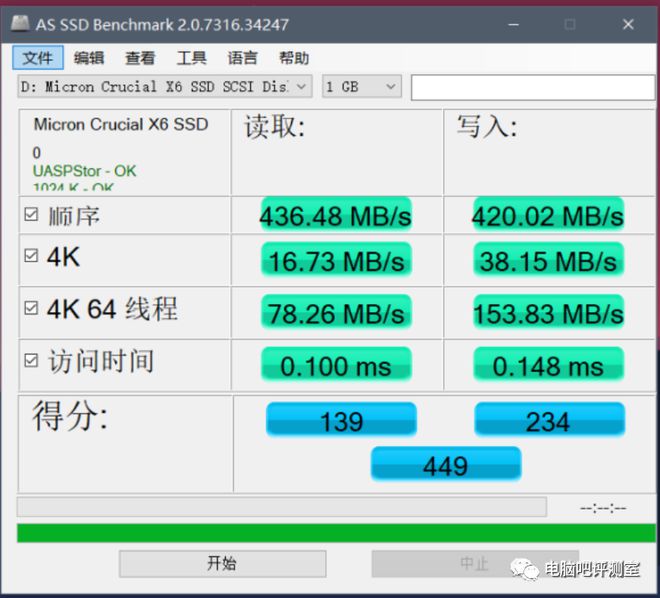Expand the 1 GB test size dropdown
The image size is (660, 598).
(x=362, y=87)
